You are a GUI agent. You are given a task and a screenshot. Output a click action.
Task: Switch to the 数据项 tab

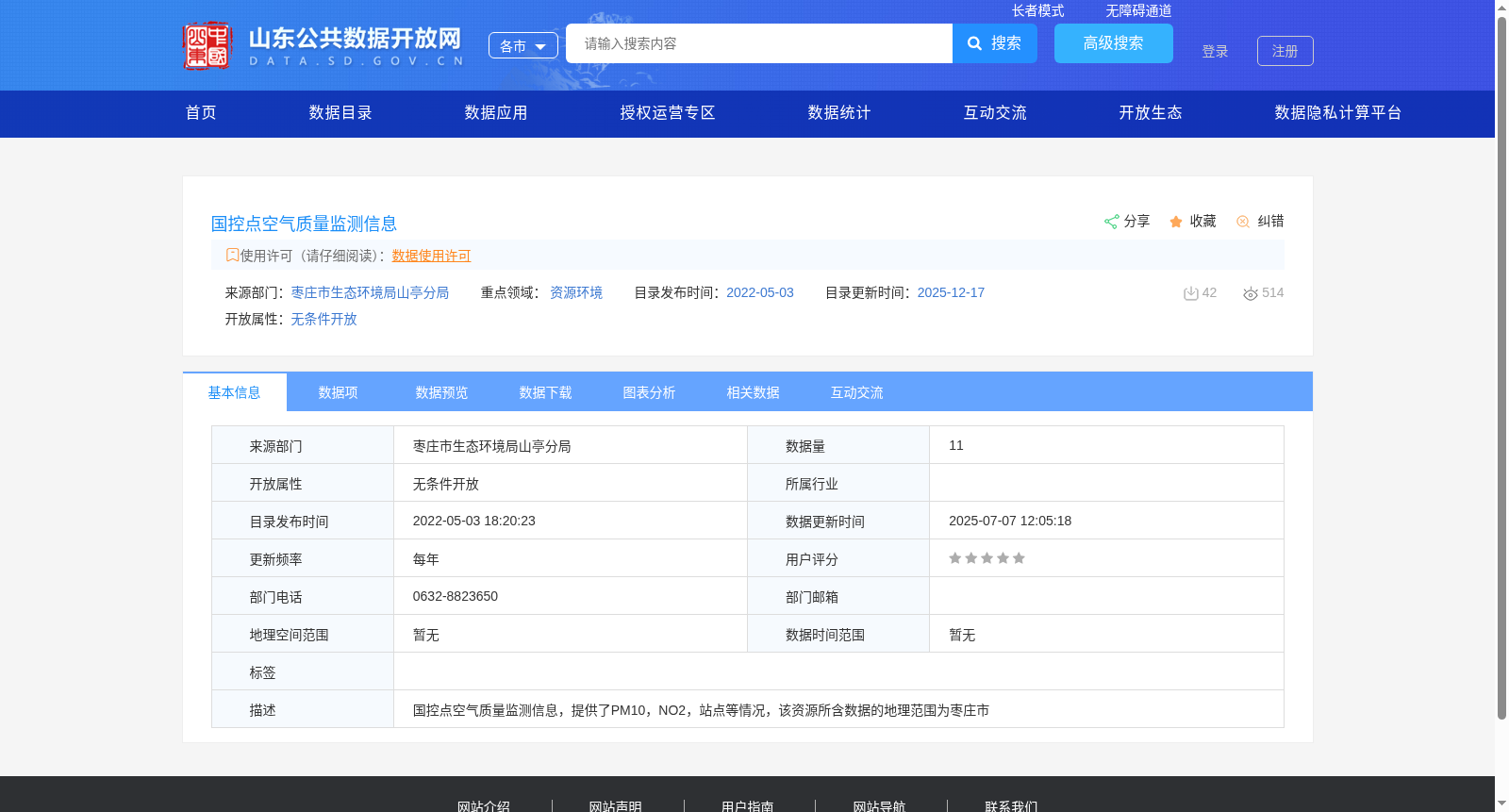pos(339,392)
